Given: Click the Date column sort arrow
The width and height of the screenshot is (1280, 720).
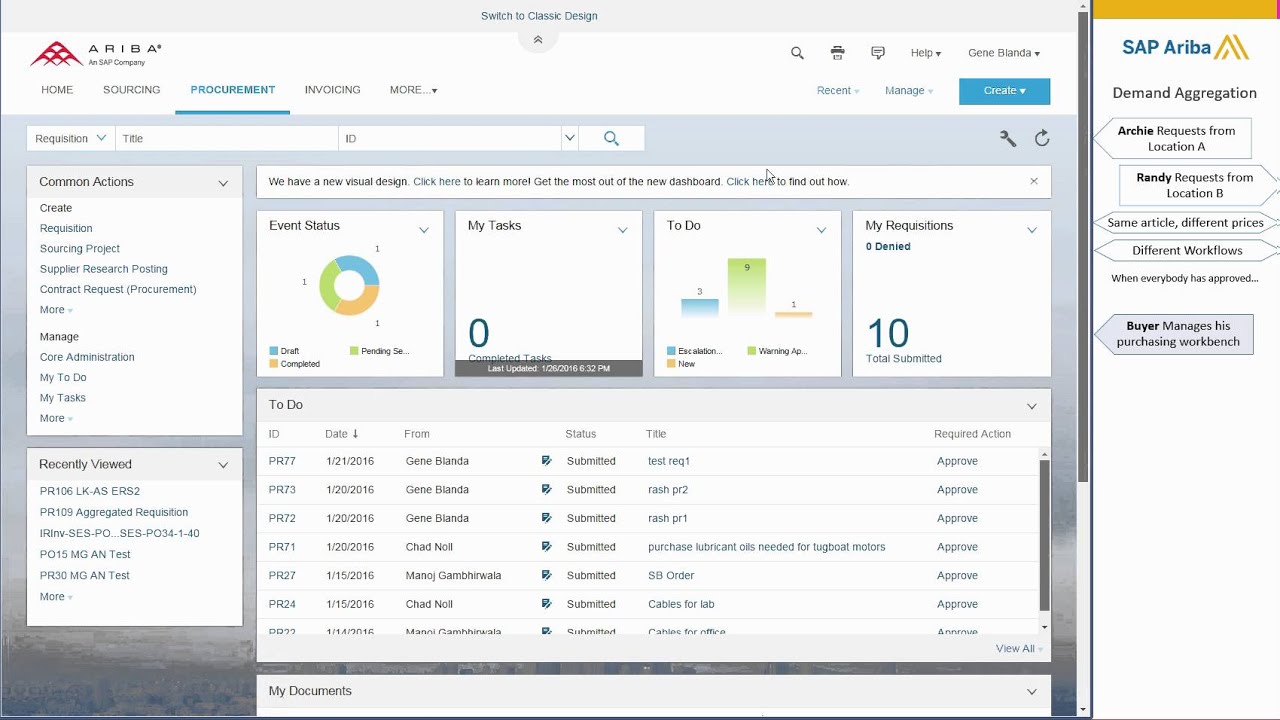Looking at the screenshot, I should [x=355, y=434].
